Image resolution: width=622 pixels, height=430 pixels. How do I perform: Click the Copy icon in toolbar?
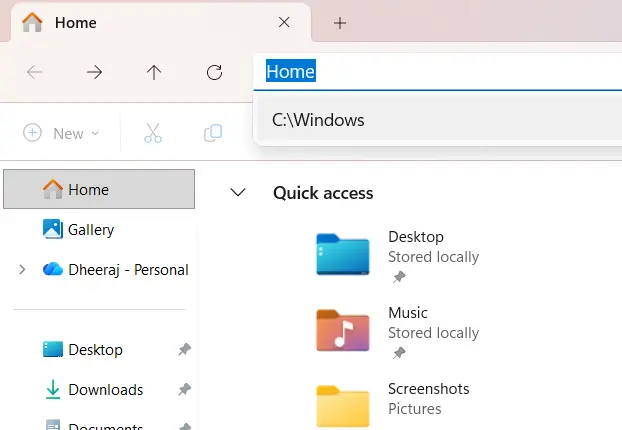(x=213, y=133)
